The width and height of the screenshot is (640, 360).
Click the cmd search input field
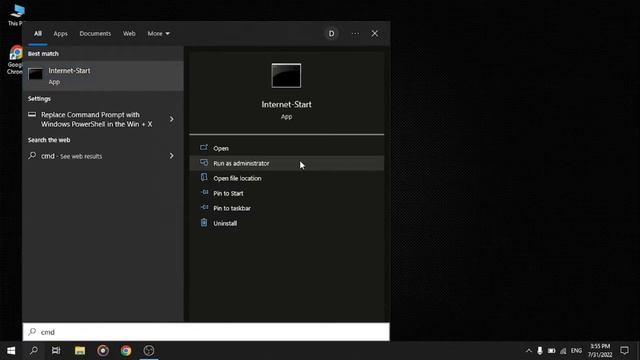[206, 332]
